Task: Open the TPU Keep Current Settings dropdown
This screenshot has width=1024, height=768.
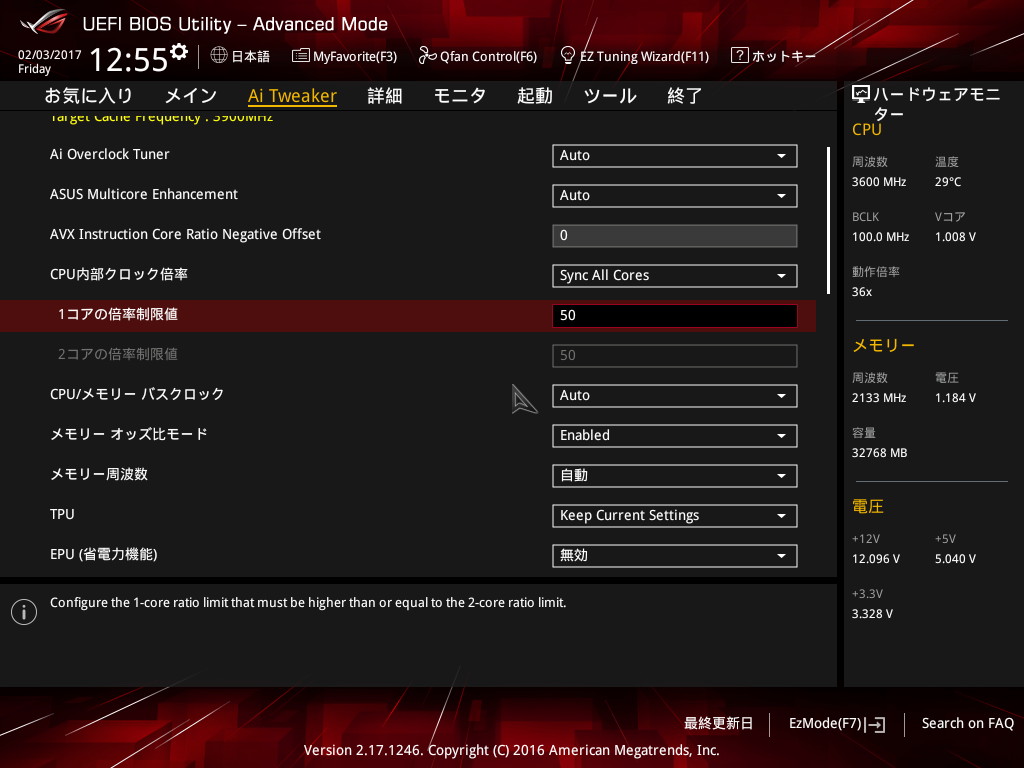Action: 675,516
